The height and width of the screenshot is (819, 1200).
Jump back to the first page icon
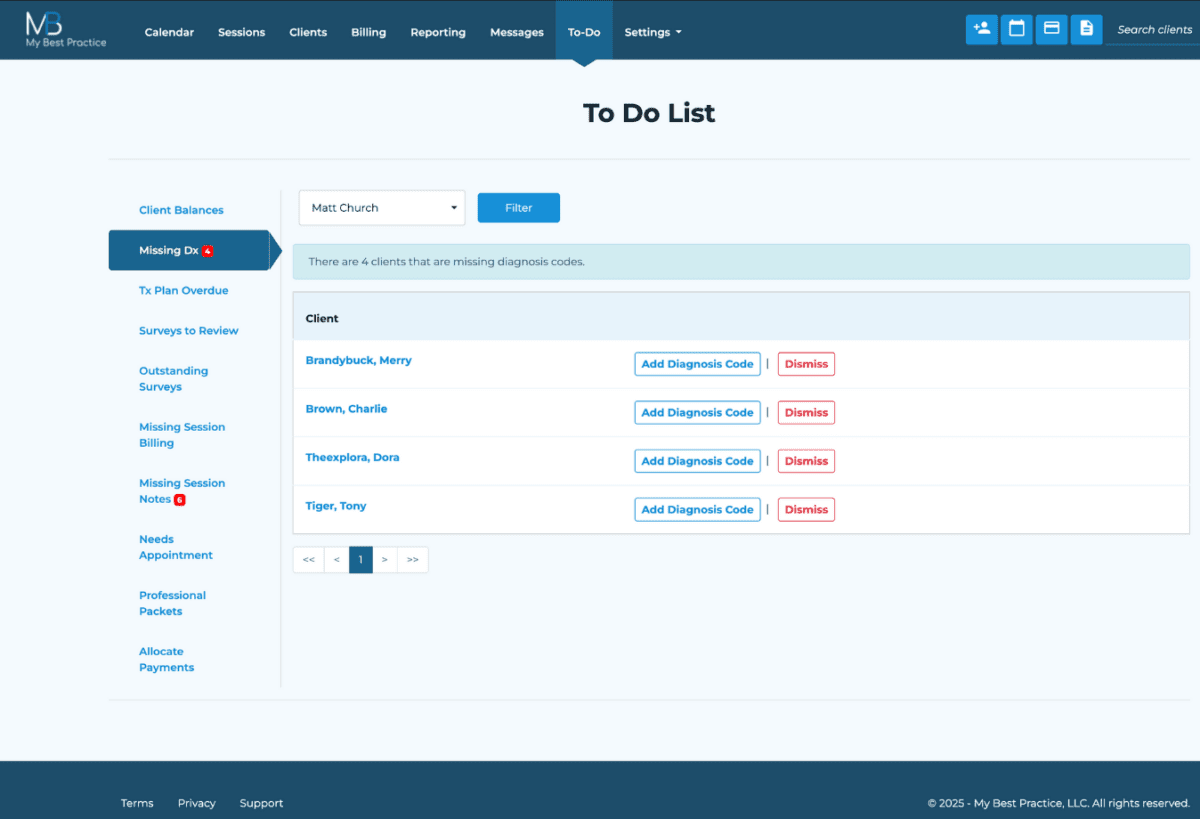click(x=308, y=559)
